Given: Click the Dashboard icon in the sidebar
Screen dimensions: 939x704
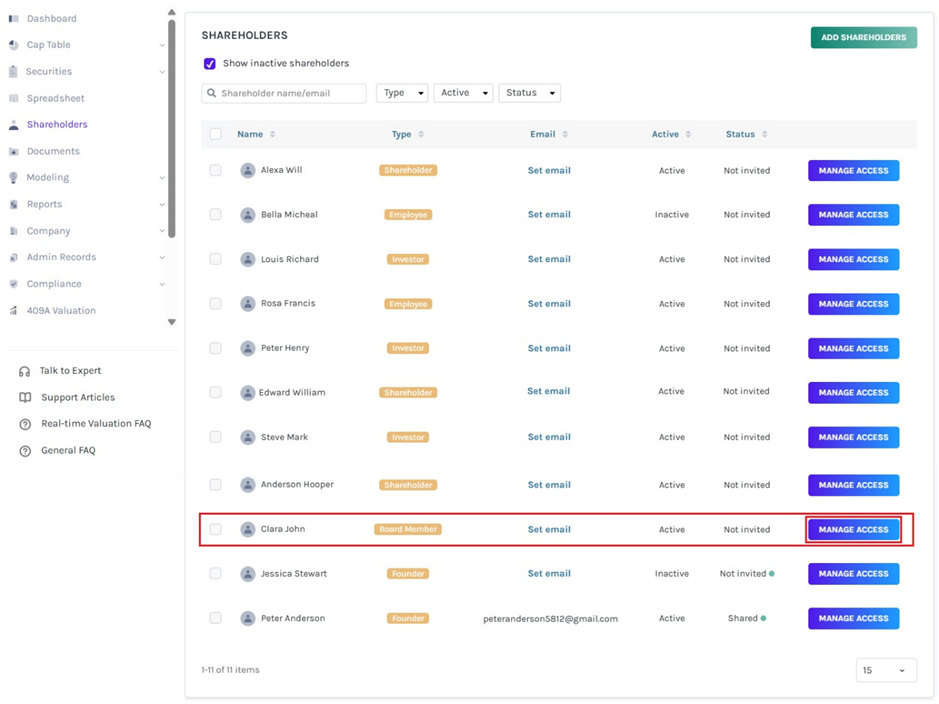Looking at the screenshot, I should click(x=13, y=19).
